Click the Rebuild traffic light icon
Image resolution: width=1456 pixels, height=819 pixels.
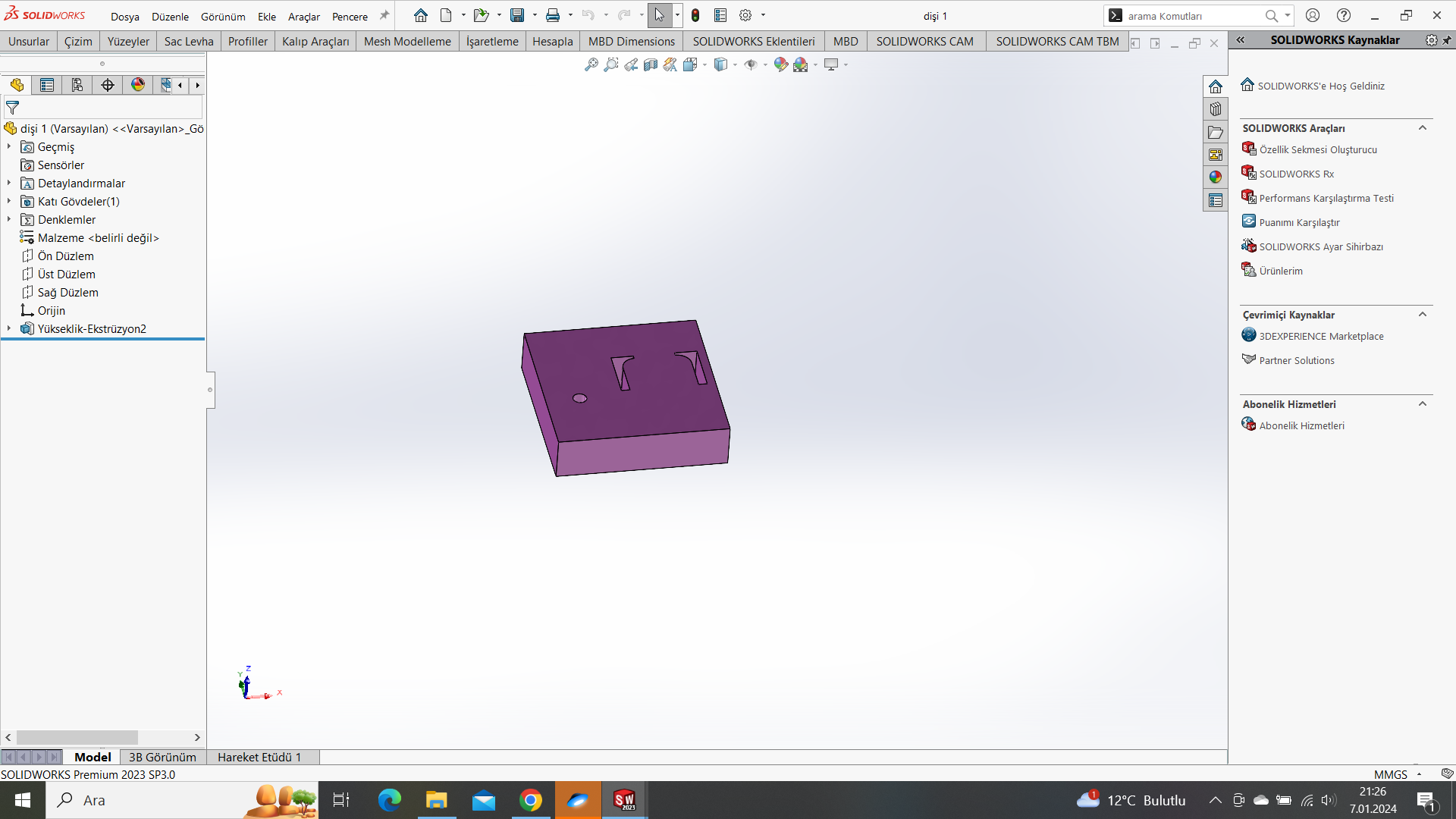tap(695, 15)
